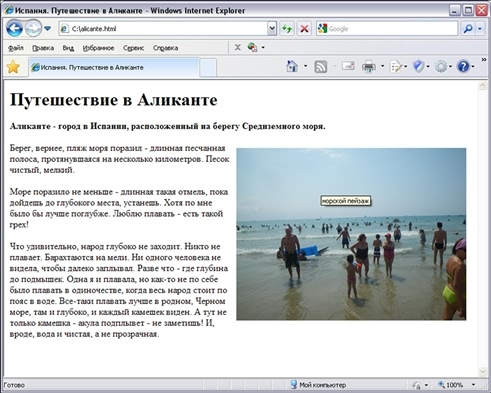Expand dropdown beside the globe toolbar icon
This screenshot has height=393, width=491.
click(x=263, y=48)
